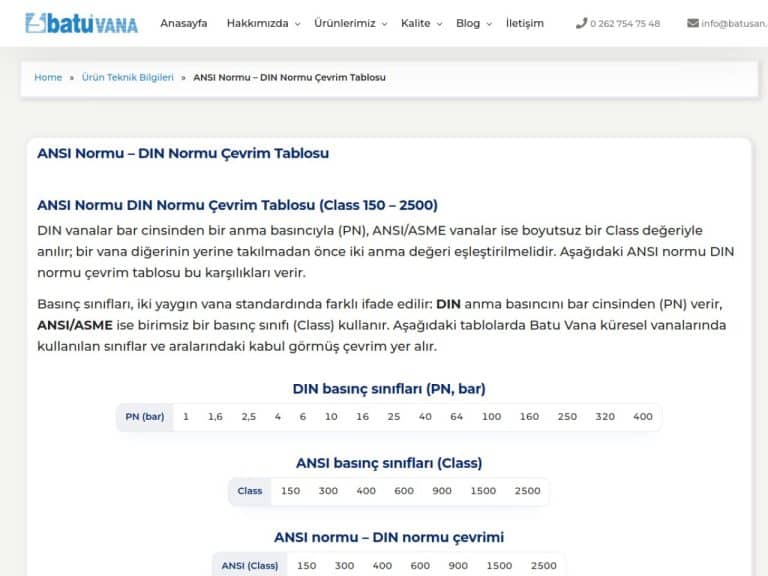The image size is (768, 576).
Task: Click the main page title heading
Action: [x=183, y=153]
